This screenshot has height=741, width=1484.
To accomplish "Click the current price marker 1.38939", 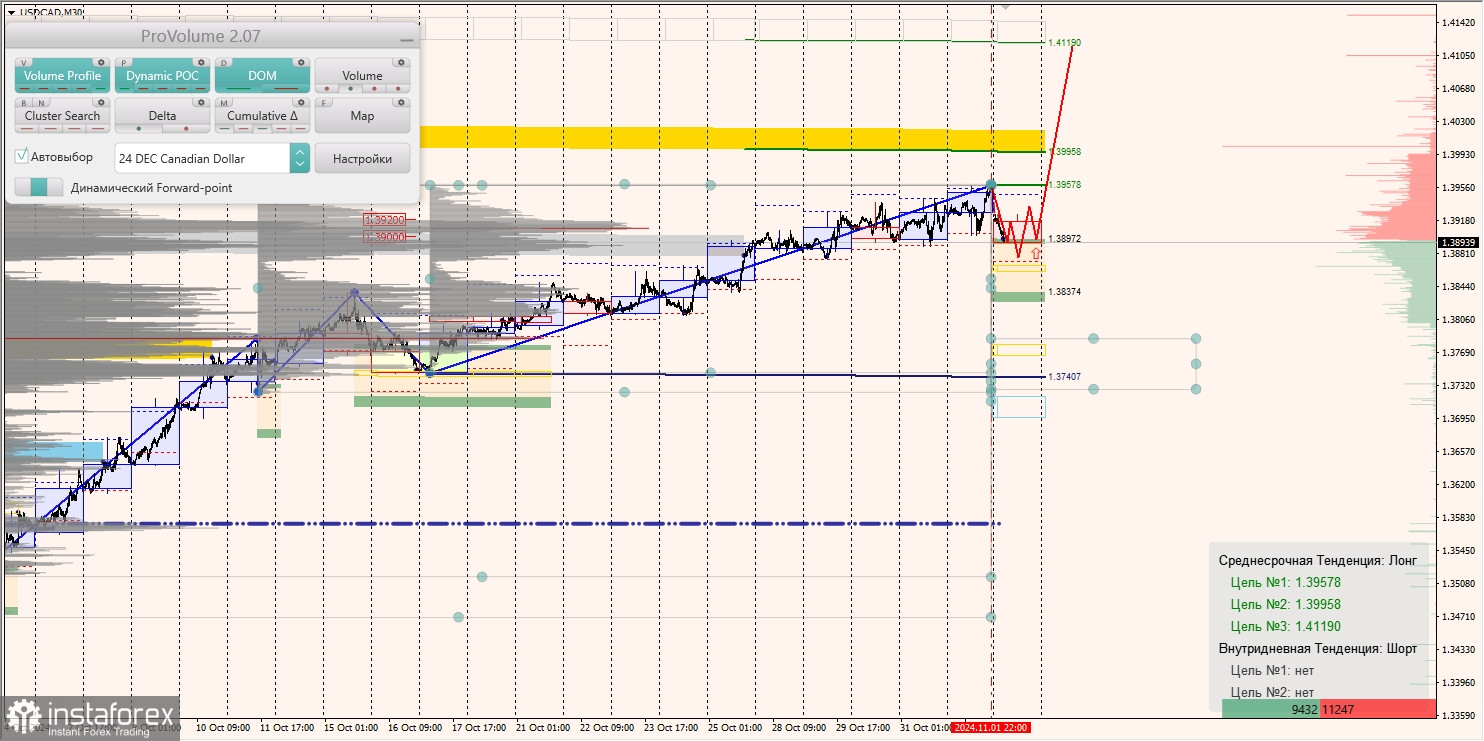I will [x=1459, y=242].
